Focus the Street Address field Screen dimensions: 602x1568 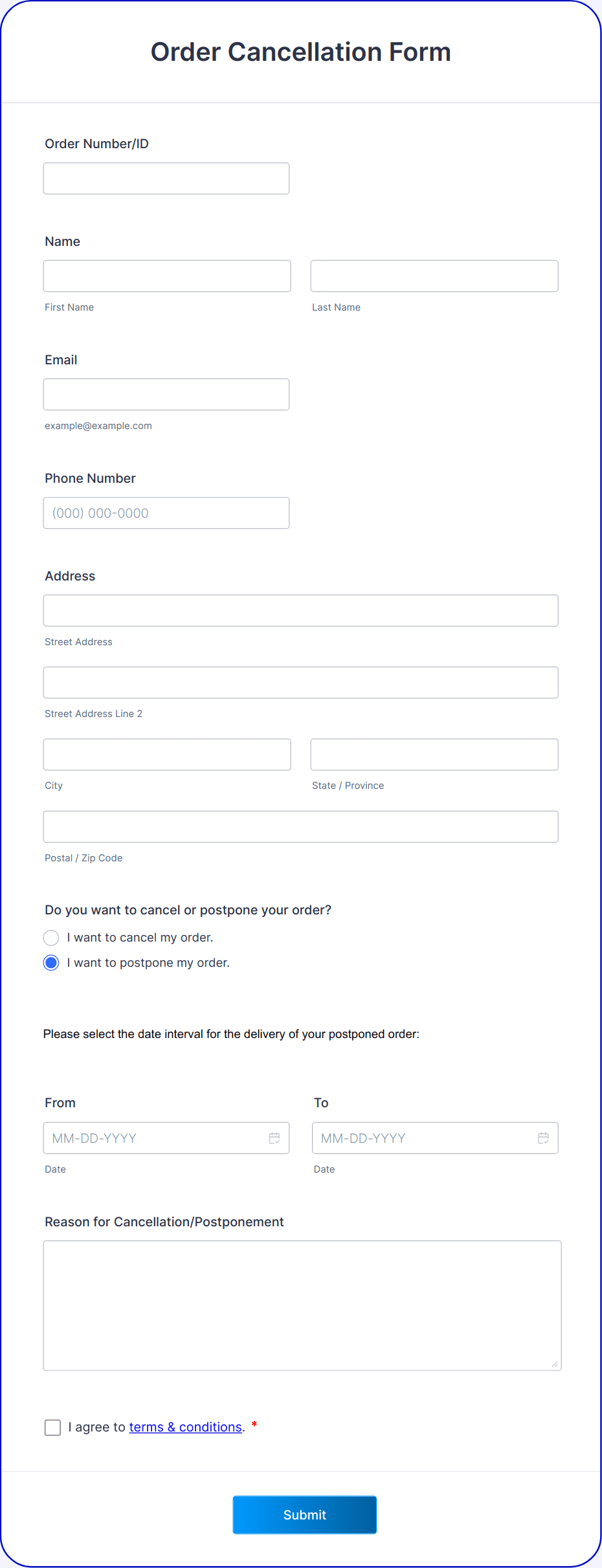click(x=300, y=610)
